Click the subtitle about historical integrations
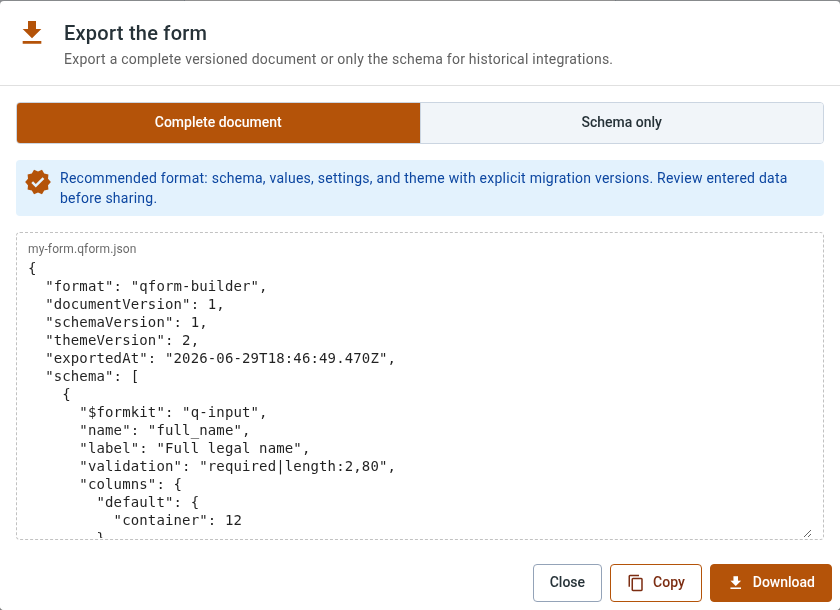Viewport: 840px width, 610px height. [x=338, y=59]
